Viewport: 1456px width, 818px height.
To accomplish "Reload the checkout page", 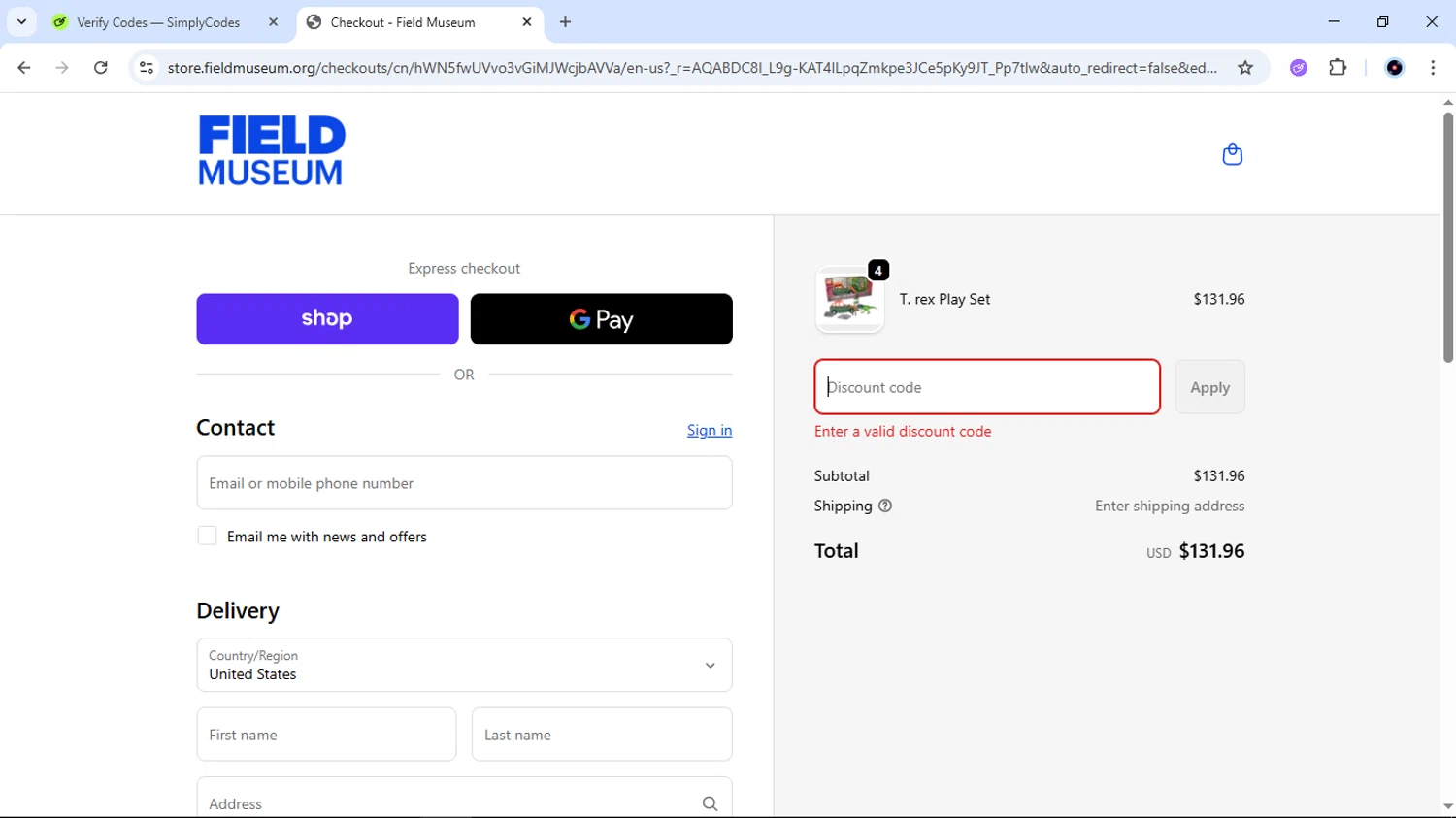I will (x=101, y=68).
